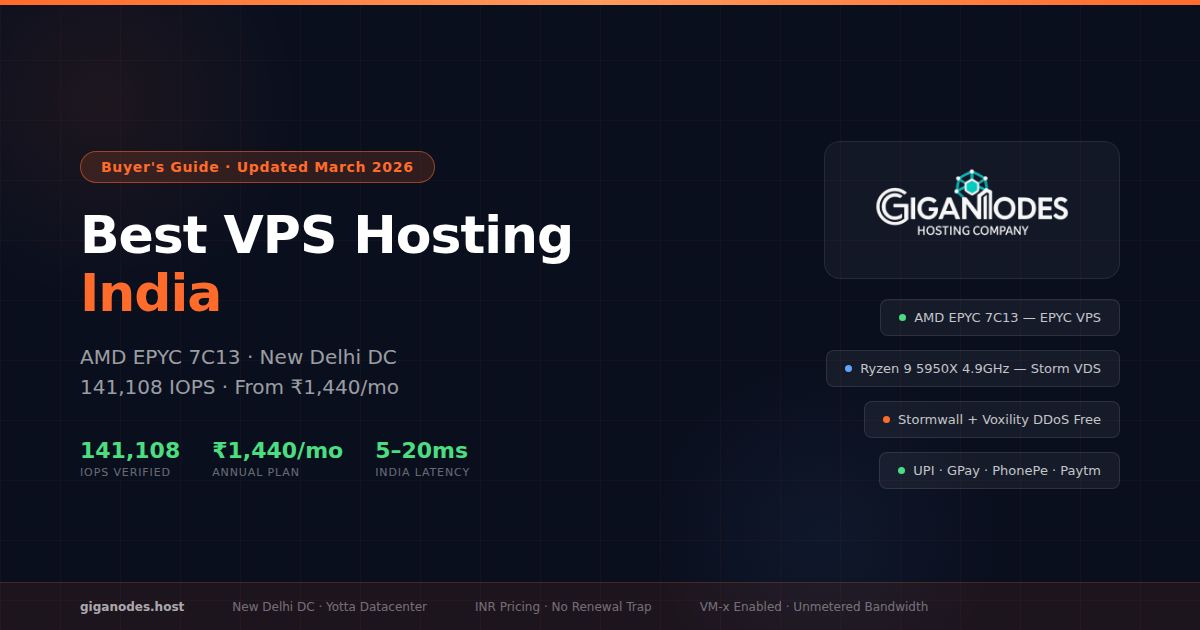Click the 5–20ms India Latency stat
The width and height of the screenshot is (1200, 630).
coord(422,459)
